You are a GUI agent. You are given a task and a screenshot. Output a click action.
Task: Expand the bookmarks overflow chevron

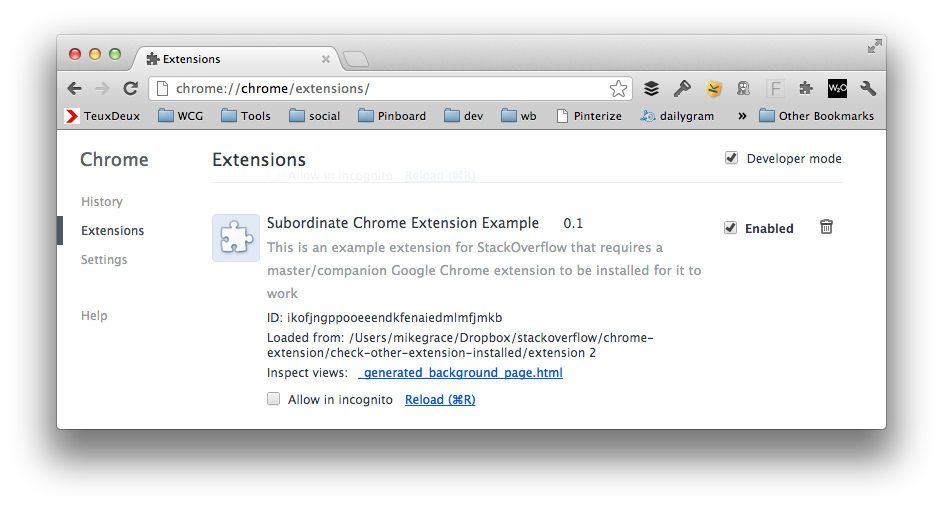(742, 116)
